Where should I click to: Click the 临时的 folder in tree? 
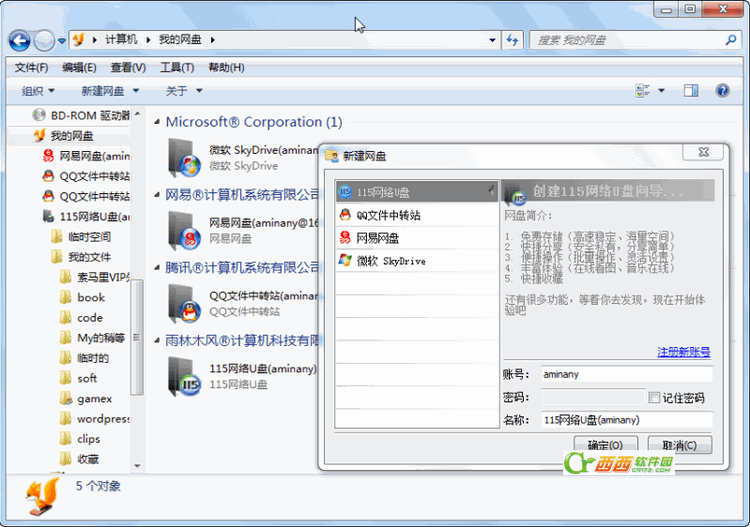coord(84,358)
